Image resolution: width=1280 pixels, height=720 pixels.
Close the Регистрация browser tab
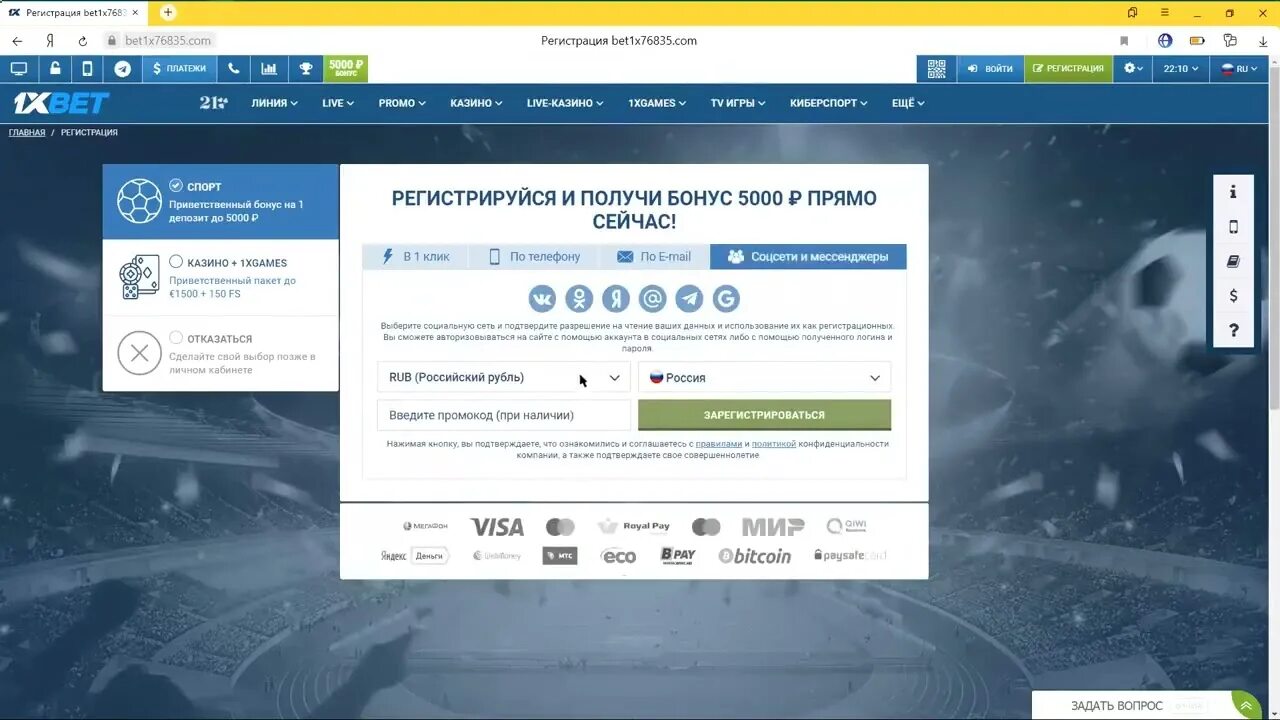pos(136,12)
